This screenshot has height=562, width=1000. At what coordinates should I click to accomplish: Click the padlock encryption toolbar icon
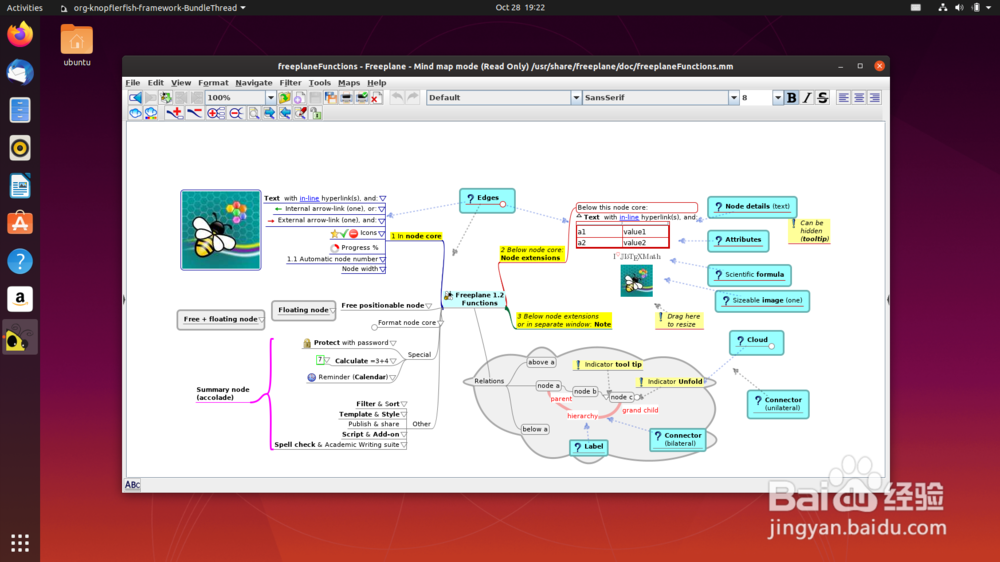point(316,114)
